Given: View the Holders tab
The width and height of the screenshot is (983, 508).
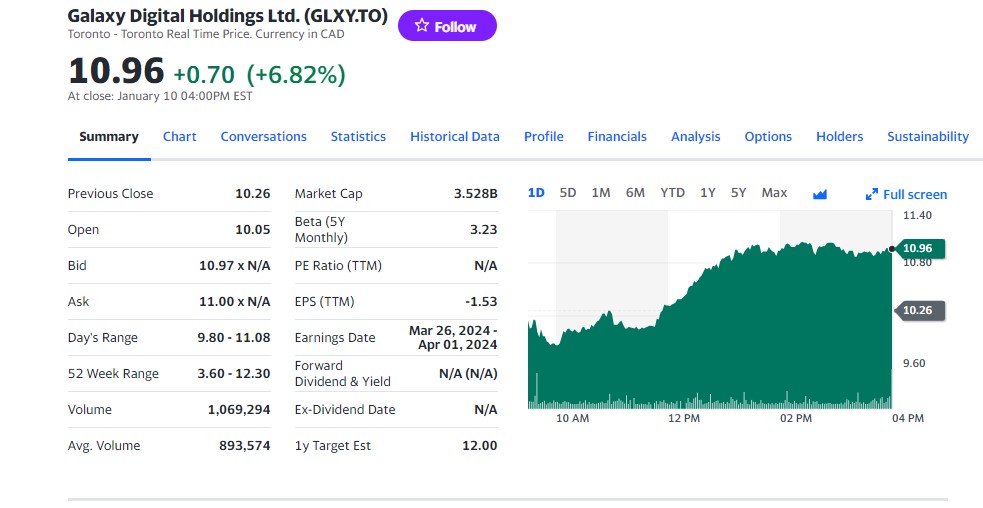Looking at the screenshot, I should click(839, 137).
